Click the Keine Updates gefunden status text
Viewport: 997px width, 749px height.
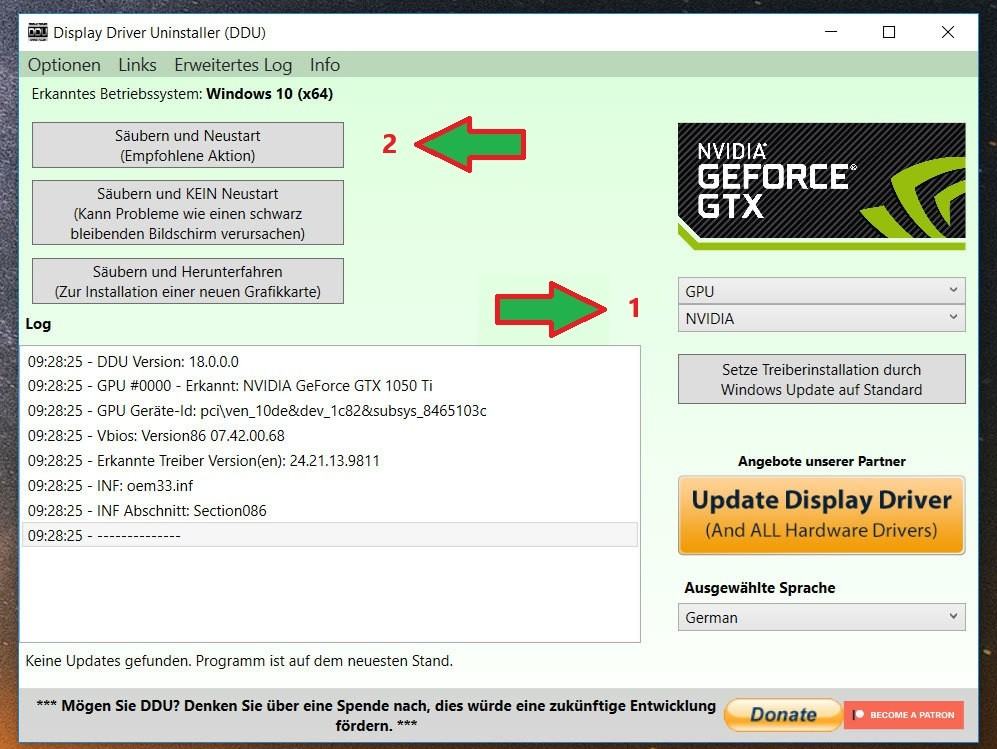pyautogui.click(x=239, y=661)
